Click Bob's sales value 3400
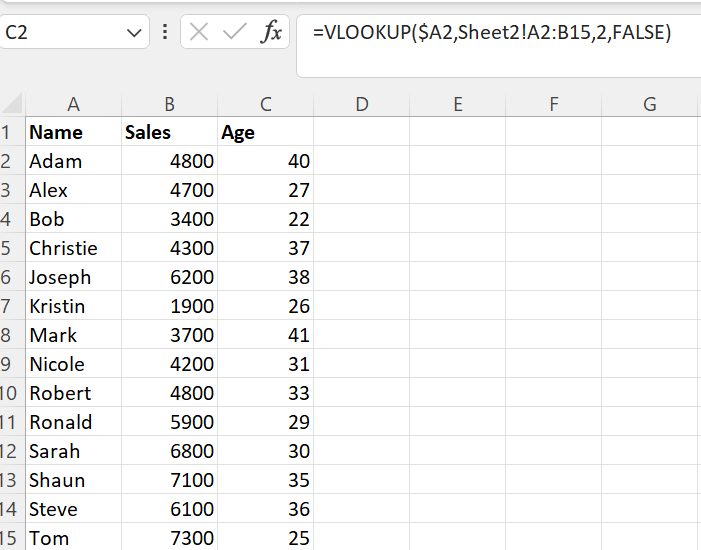 (x=169, y=219)
